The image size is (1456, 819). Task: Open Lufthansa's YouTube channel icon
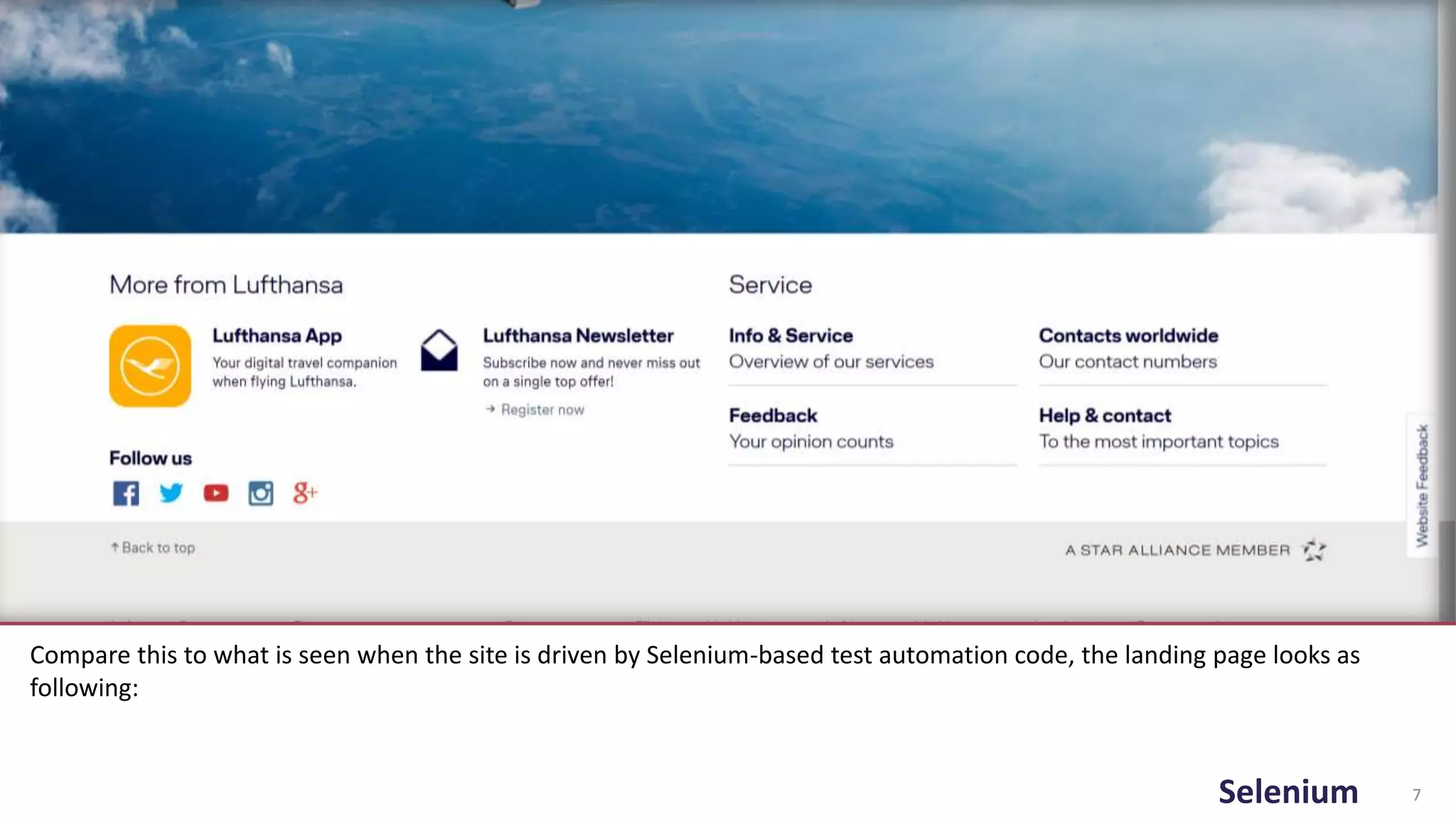coord(216,493)
